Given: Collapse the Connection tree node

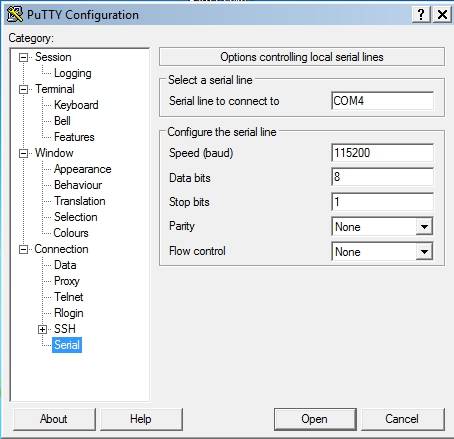Looking at the screenshot, I should point(23,249).
